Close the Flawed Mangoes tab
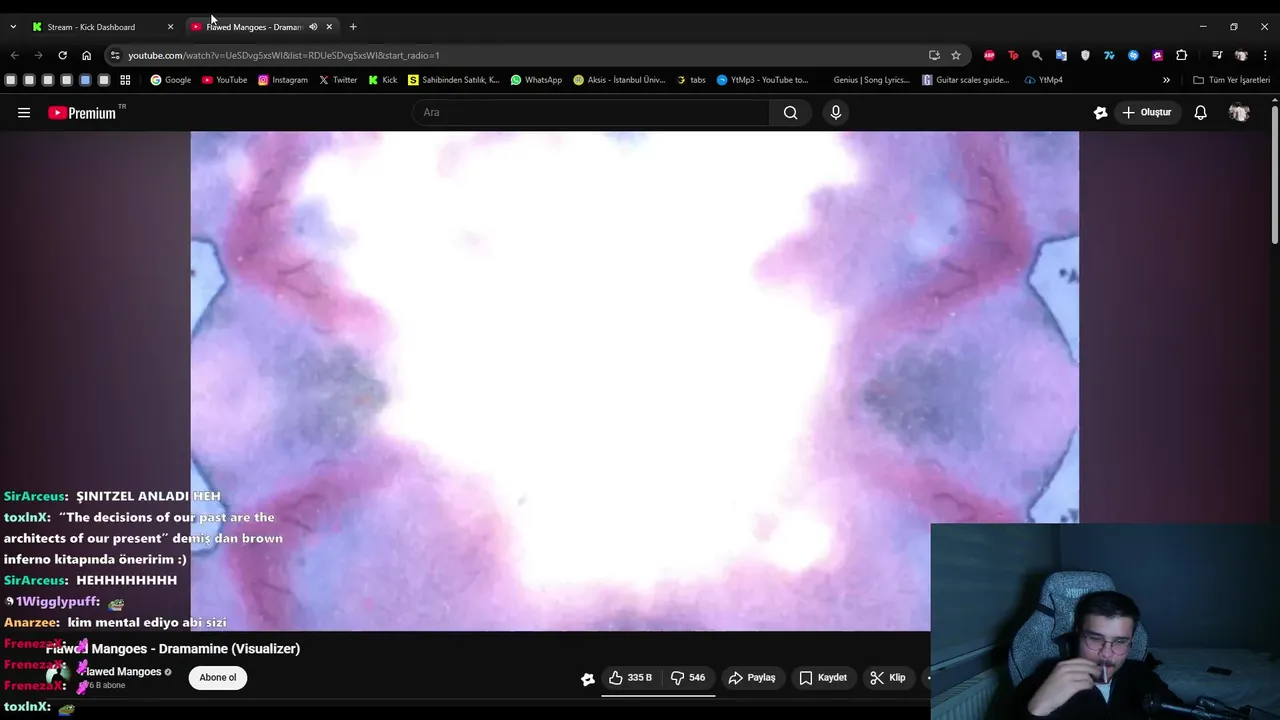1280x720 pixels. click(x=329, y=27)
